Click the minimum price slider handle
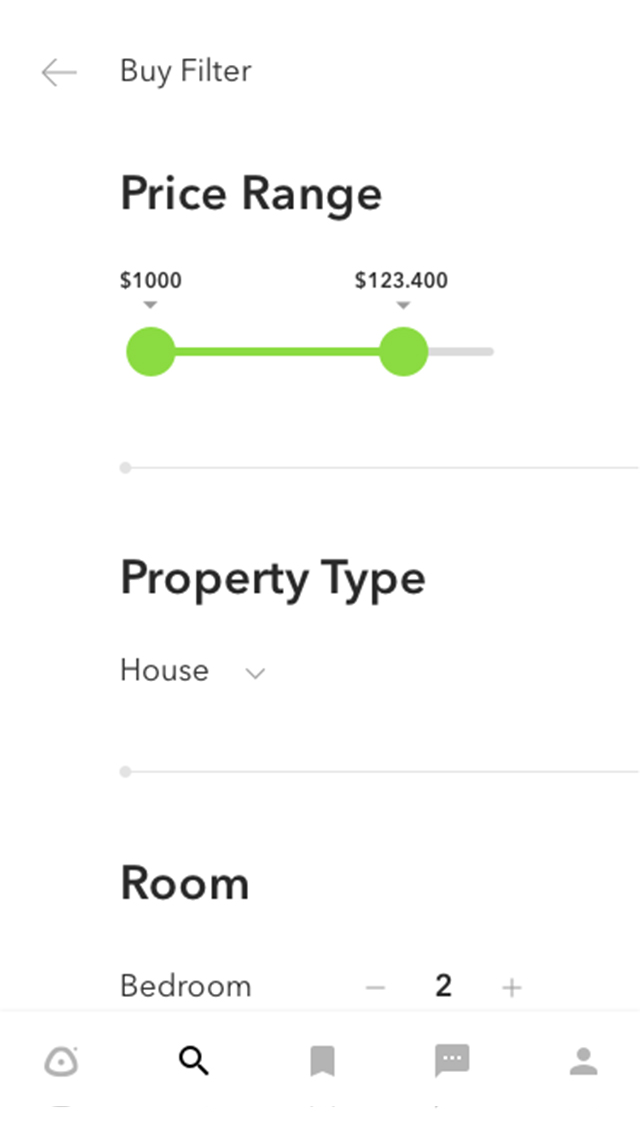640x1136 pixels. point(151,351)
